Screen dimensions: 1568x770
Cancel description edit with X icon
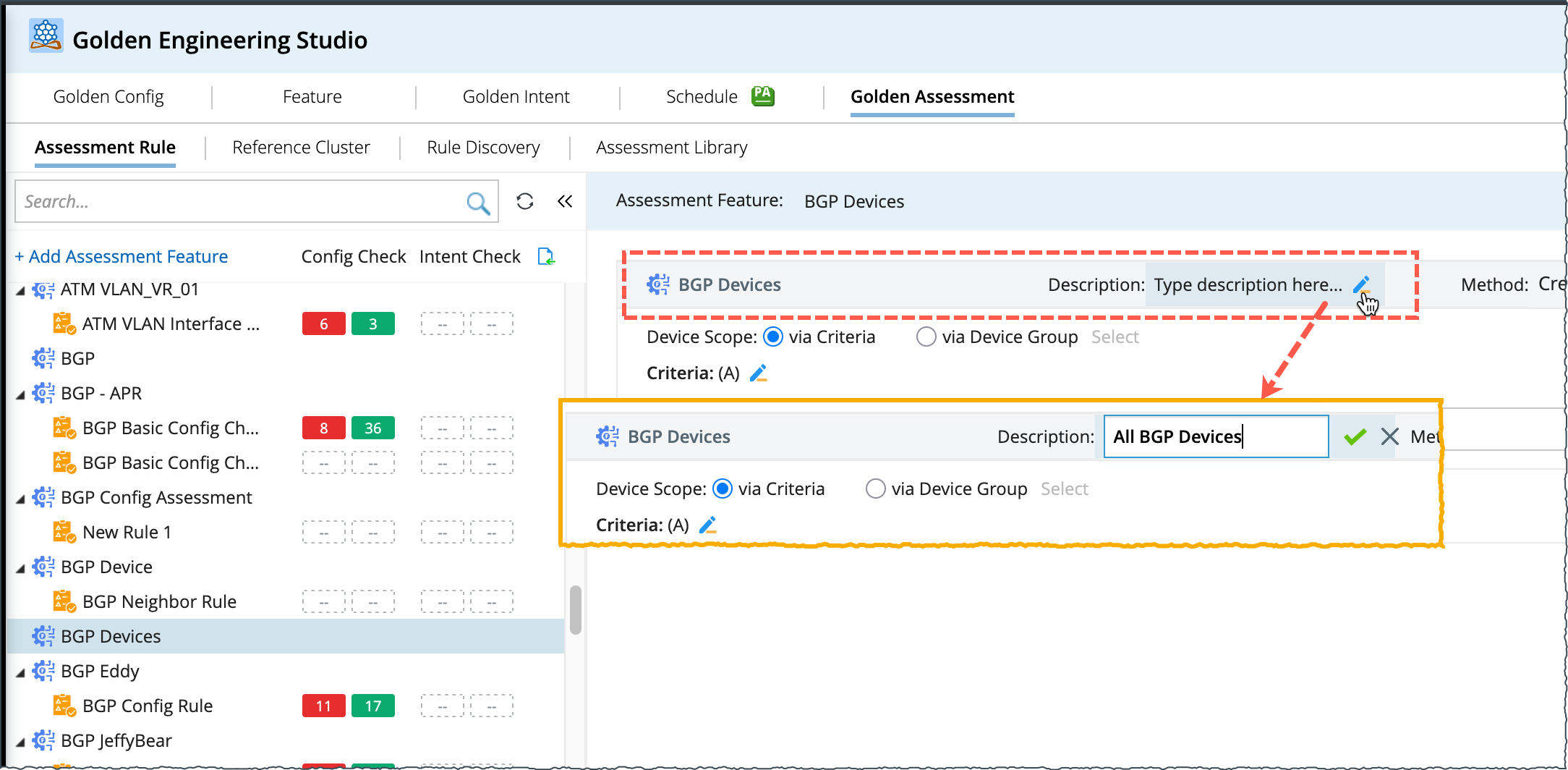click(x=1389, y=436)
